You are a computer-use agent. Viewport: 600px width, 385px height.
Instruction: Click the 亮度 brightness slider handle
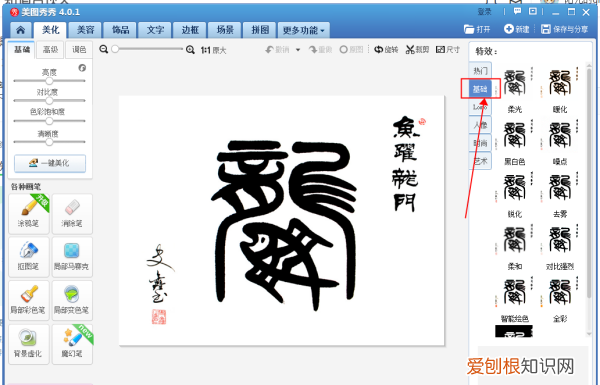49,81
